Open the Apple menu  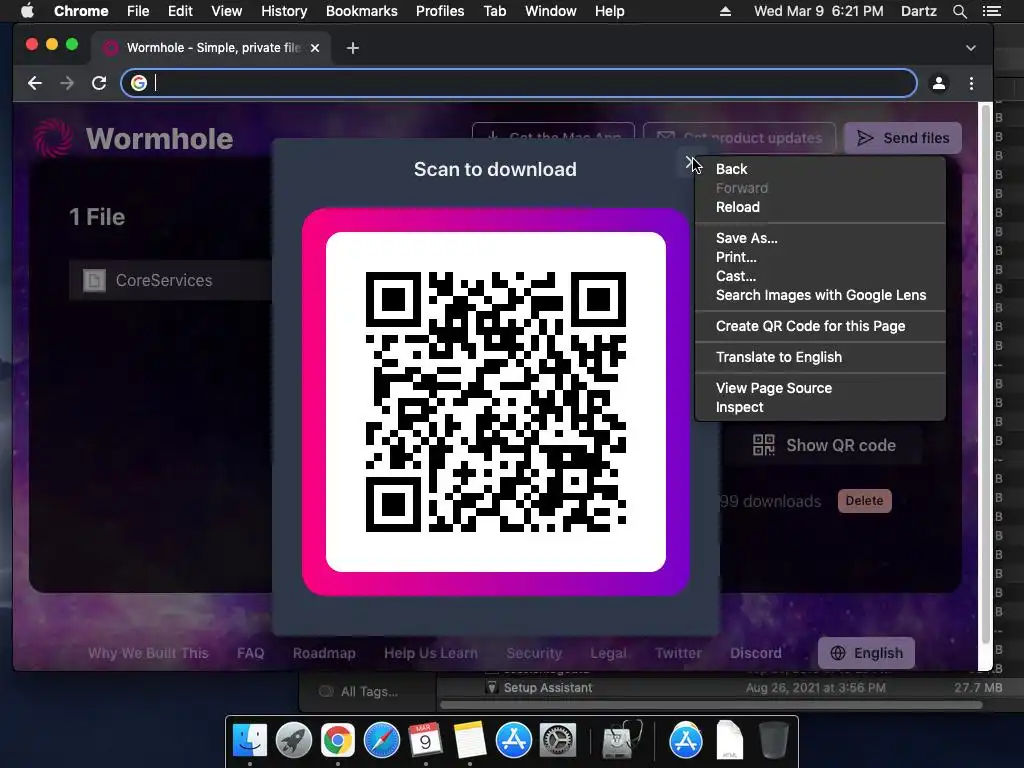[27, 11]
